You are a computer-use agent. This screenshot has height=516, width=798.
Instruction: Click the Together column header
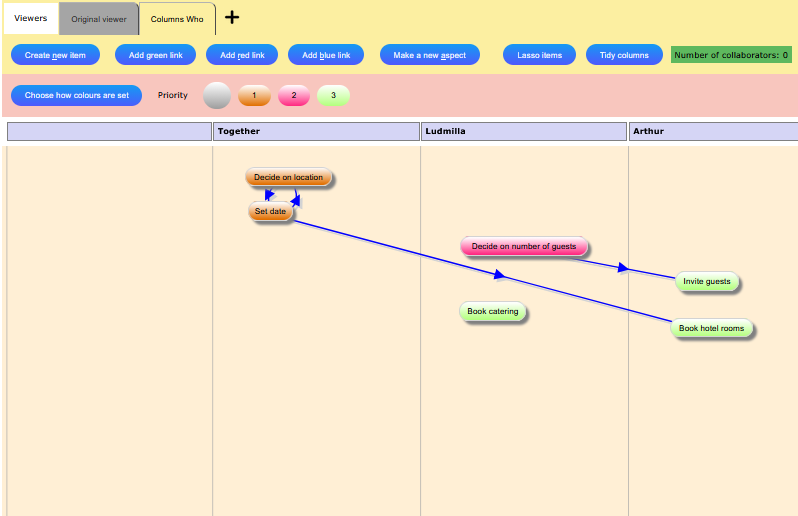pyautogui.click(x=316, y=131)
